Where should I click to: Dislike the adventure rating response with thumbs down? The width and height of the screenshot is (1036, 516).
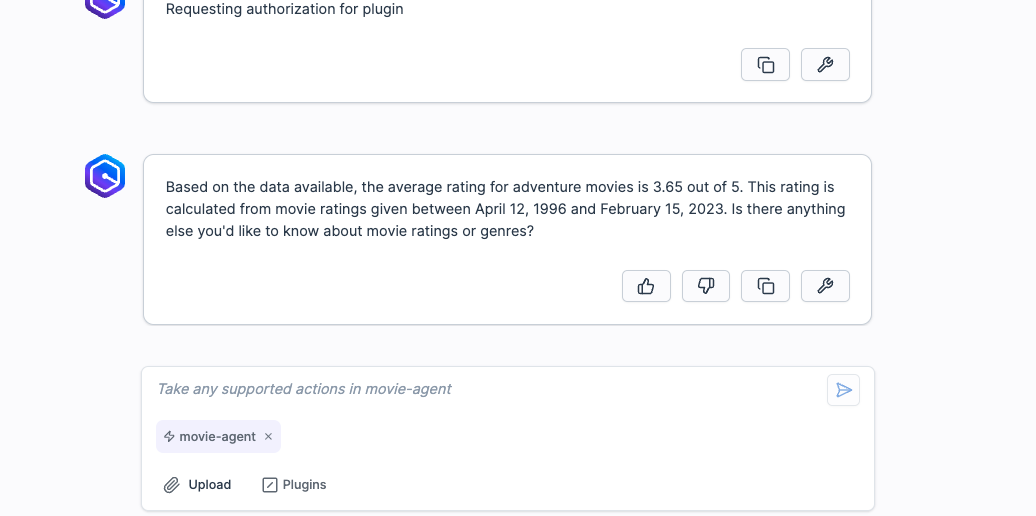coord(706,286)
